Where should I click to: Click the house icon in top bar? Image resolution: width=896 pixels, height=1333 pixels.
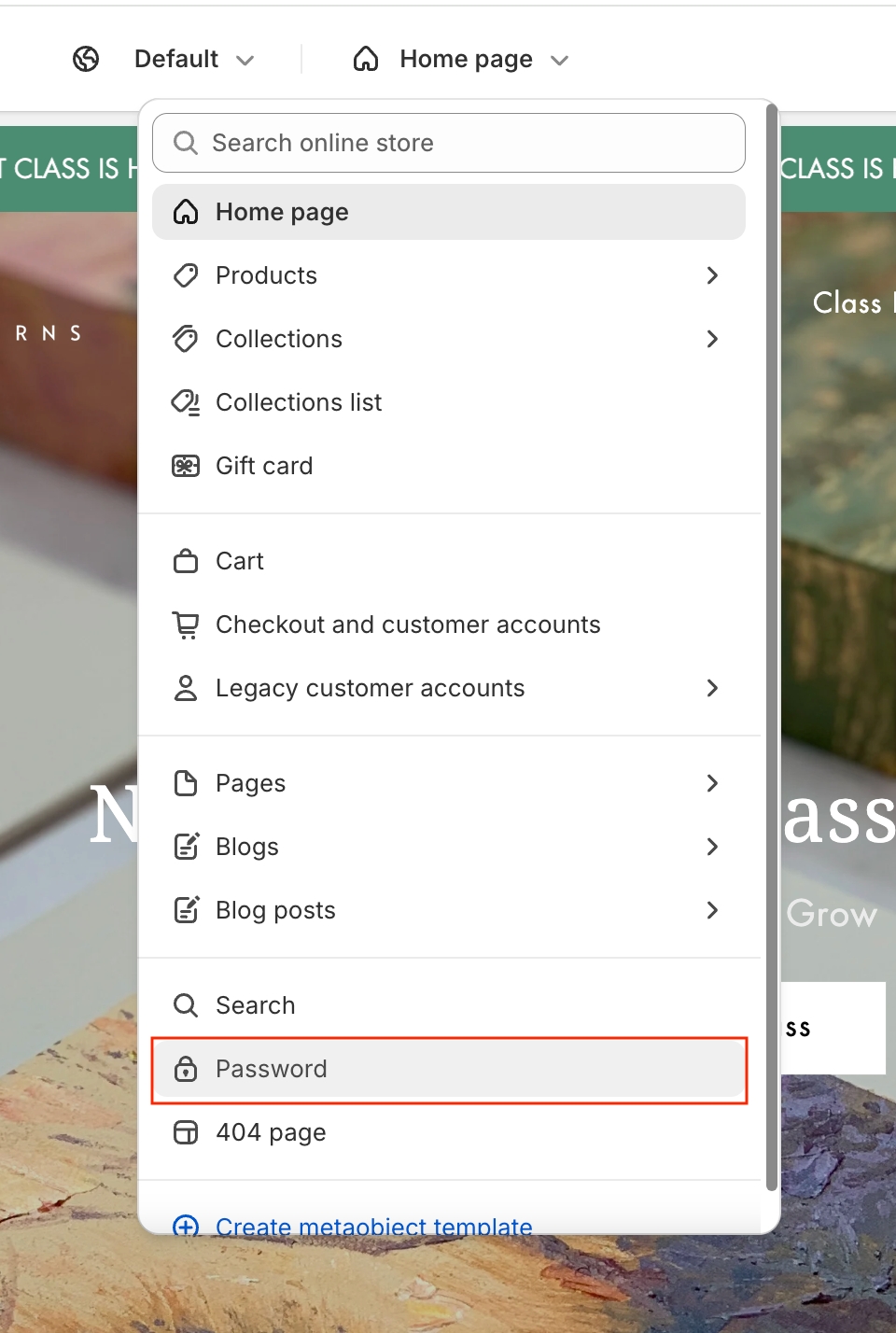pos(366,60)
